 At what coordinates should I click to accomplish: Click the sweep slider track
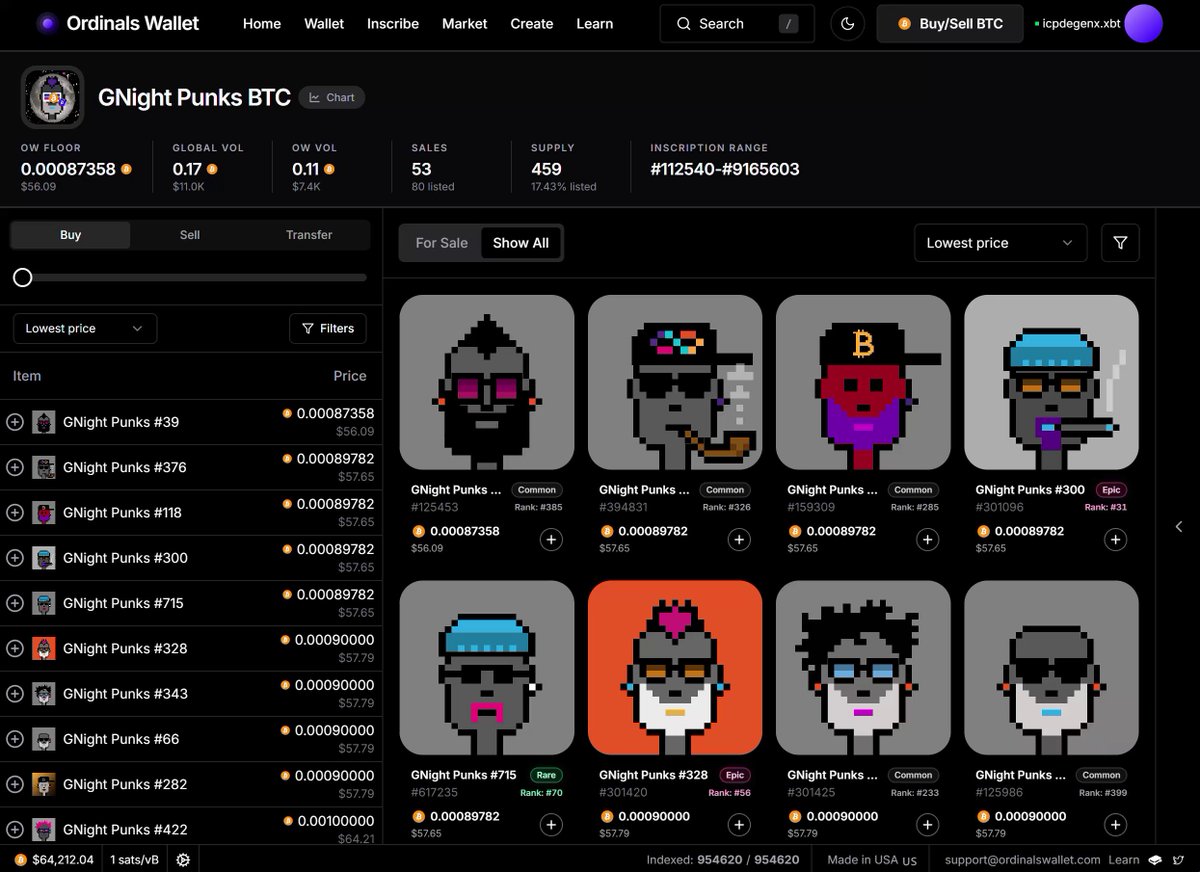pyautogui.click(x=190, y=277)
